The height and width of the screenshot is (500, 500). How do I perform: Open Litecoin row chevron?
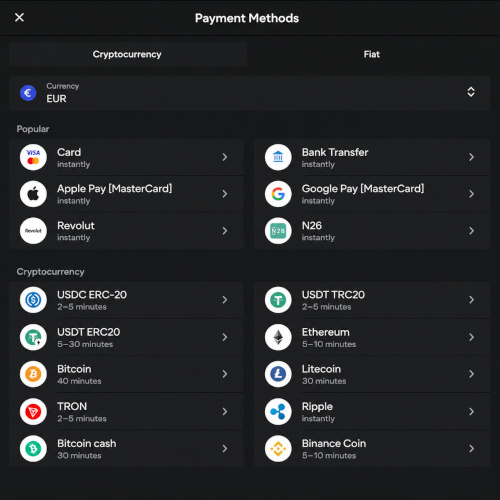tap(471, 374)
